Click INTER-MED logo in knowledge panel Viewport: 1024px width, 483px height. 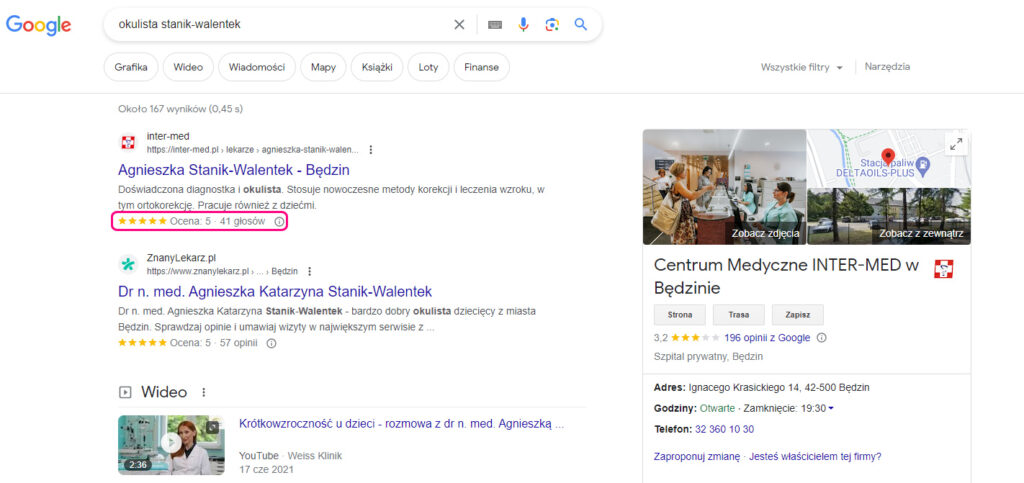click(944, 269)
